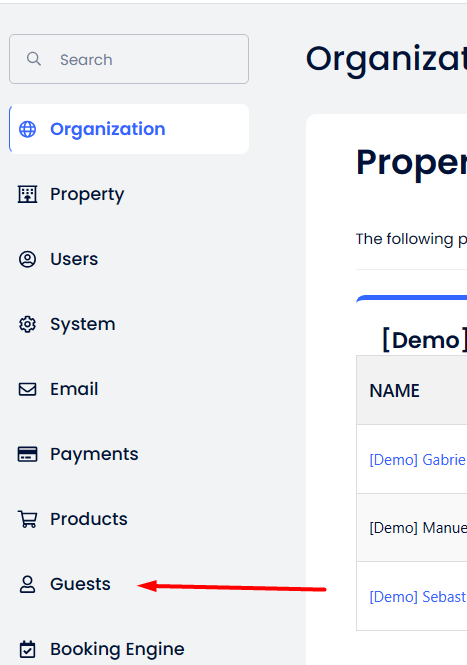This screenshot has width=467, height=665.
Task: Click the Payments credit card icon
Action: [28, 454]
